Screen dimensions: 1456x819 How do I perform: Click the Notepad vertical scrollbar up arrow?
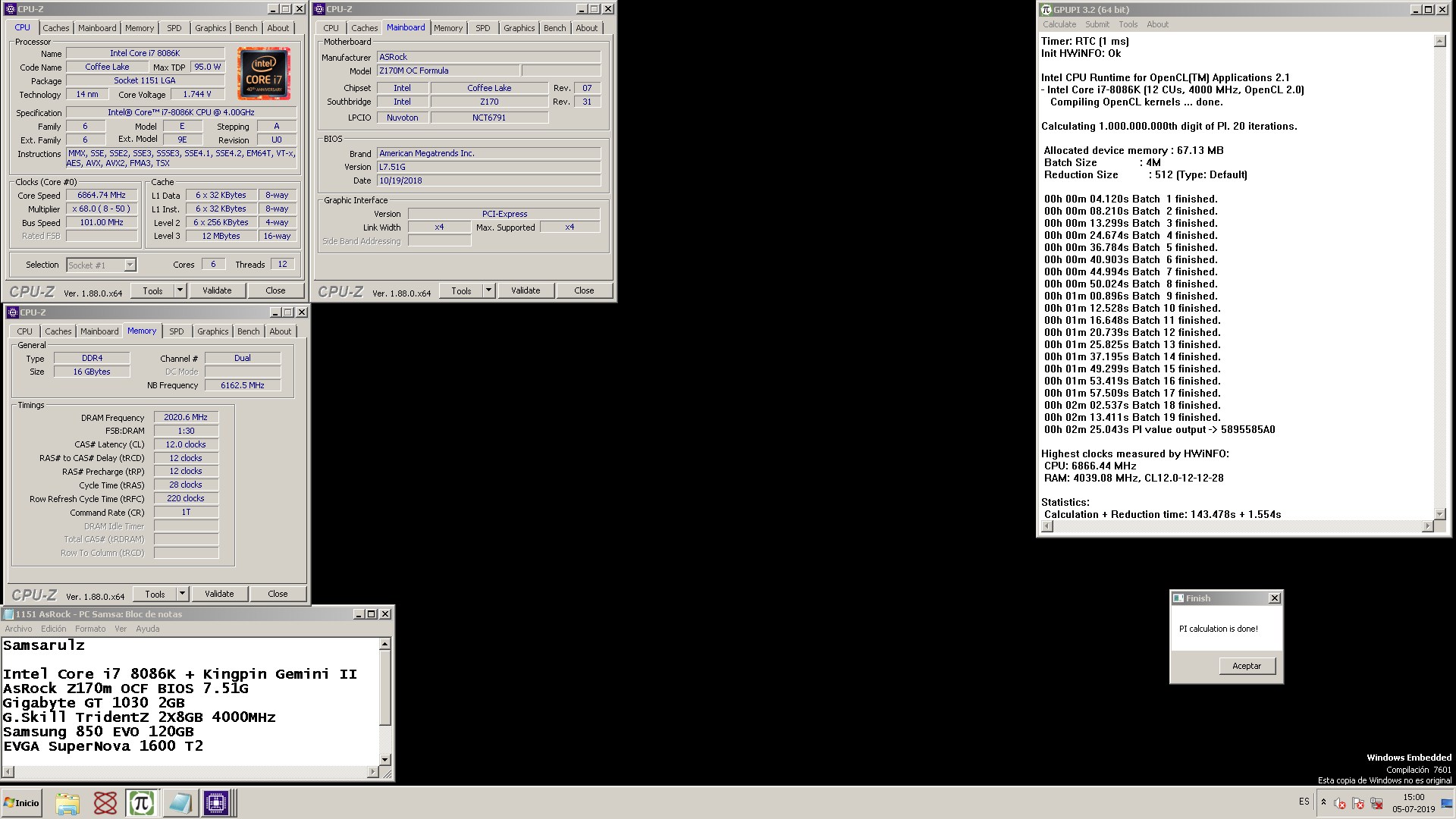tap(384, 644)
